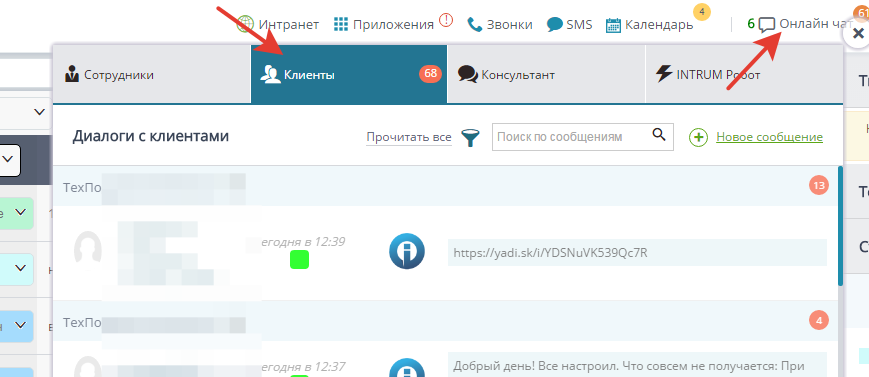Open the funnel filter icon

coord(471,137)
